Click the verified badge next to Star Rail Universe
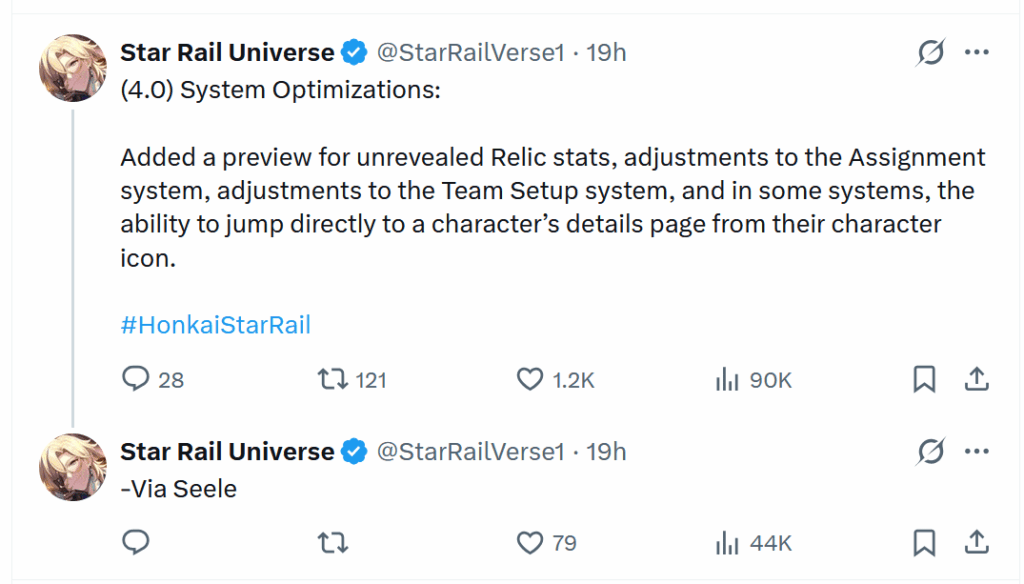The width and height of the screenshot is (1024, 584). tap(354, 52)
